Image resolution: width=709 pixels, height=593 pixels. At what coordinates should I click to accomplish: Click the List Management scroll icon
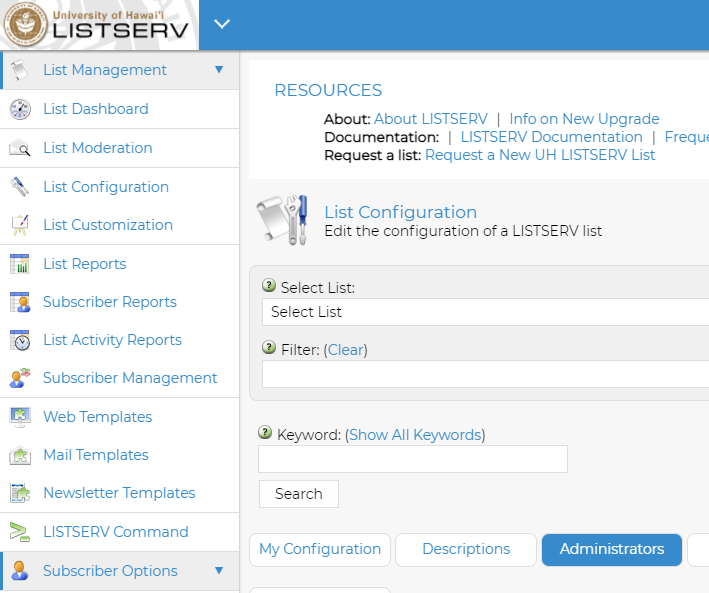click(x=19, y=70)
